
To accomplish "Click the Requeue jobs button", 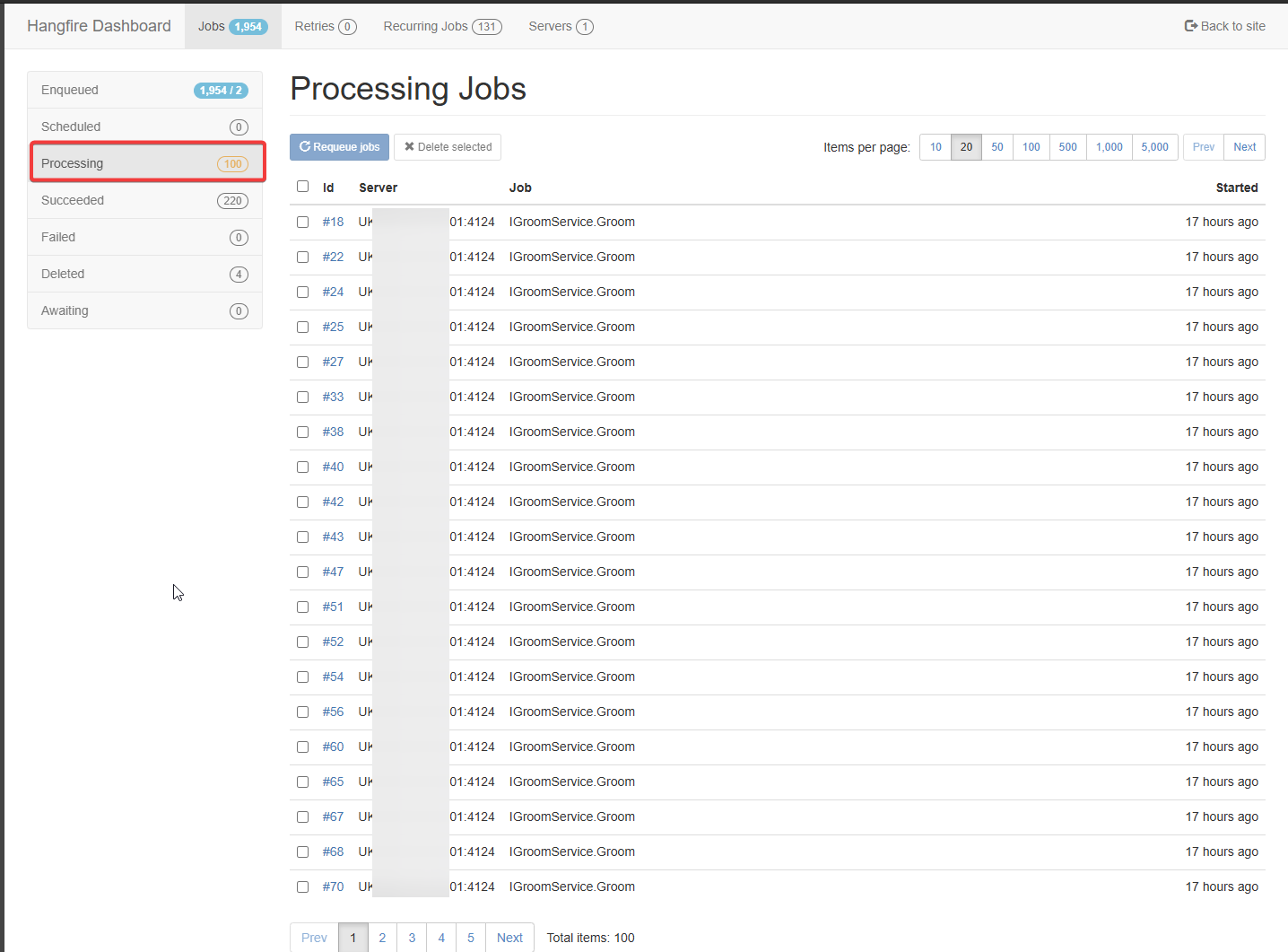I will 339,147.
